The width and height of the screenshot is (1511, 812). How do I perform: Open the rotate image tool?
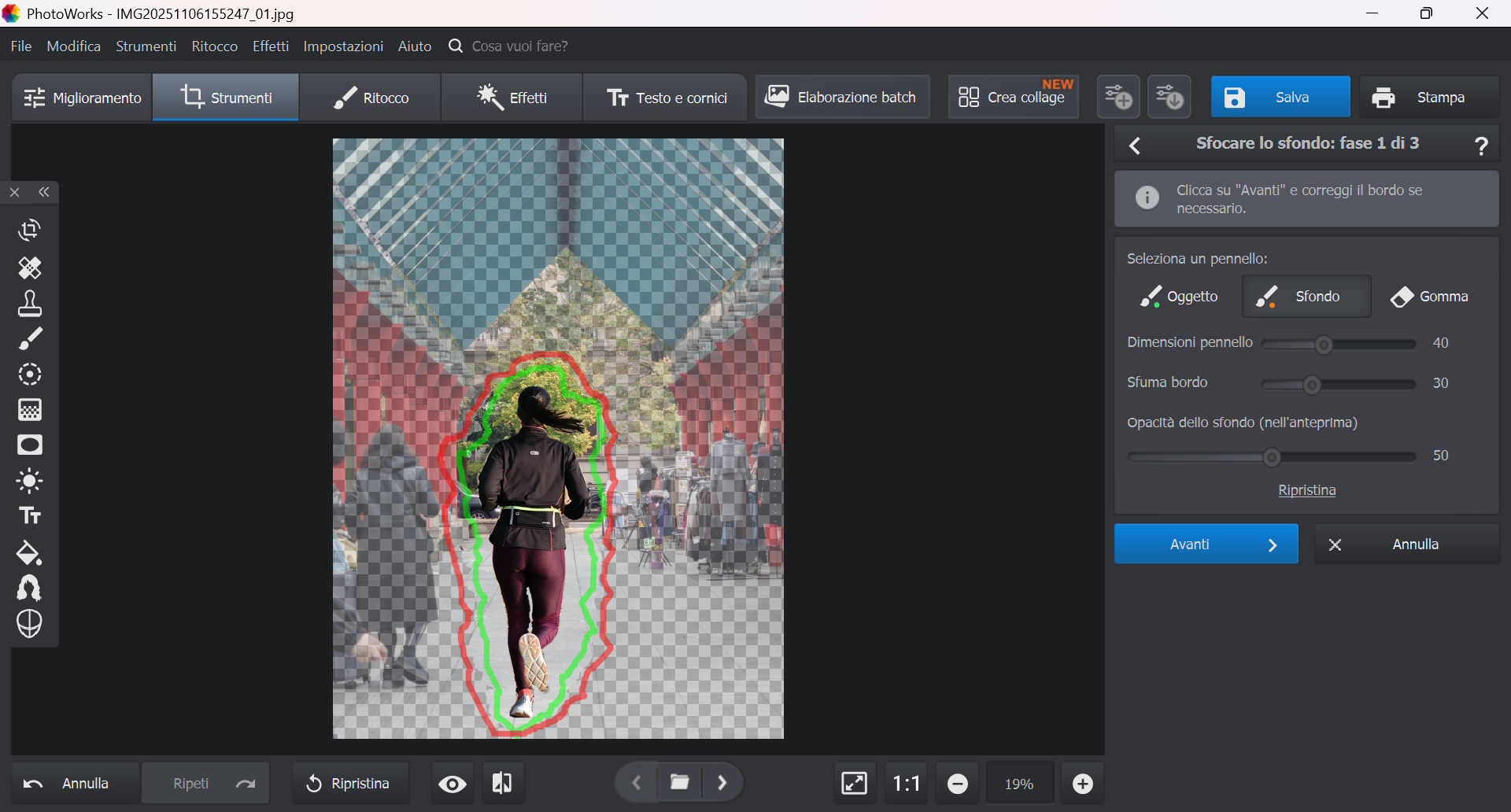coord(30,231)
